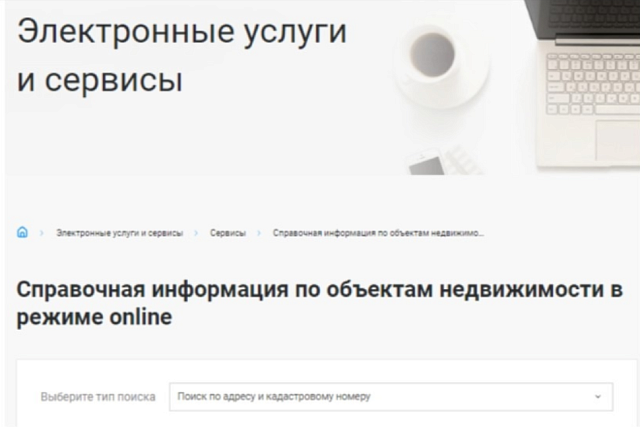The height and width of the screenshot is (427, 640).
Task: Click the 'Справочная информация по объектам недвижимости' heading
Action: (x=320, y=303)
